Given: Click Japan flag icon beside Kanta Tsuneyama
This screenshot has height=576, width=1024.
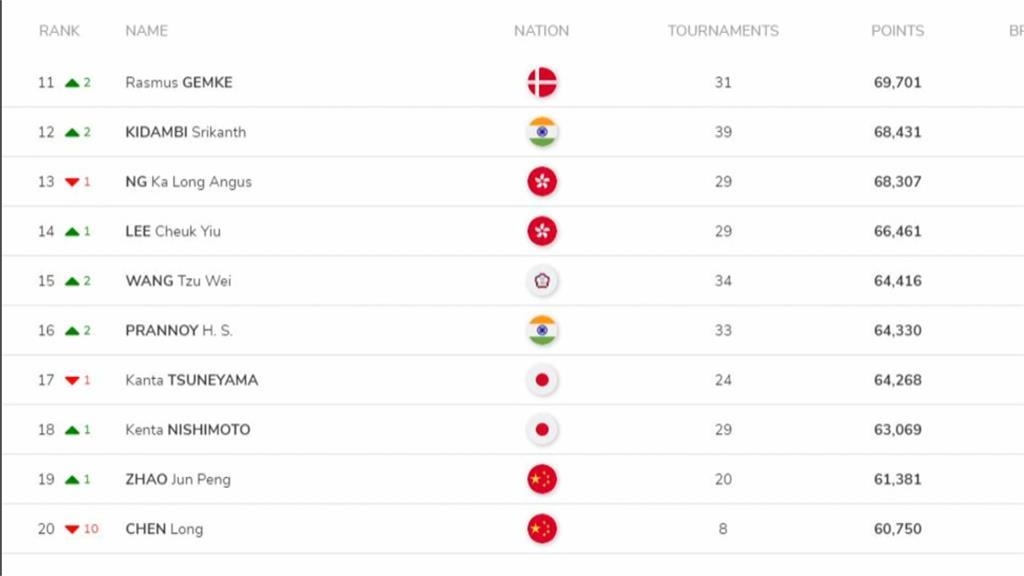Looking at the screenshot, I should click(542, 380).
